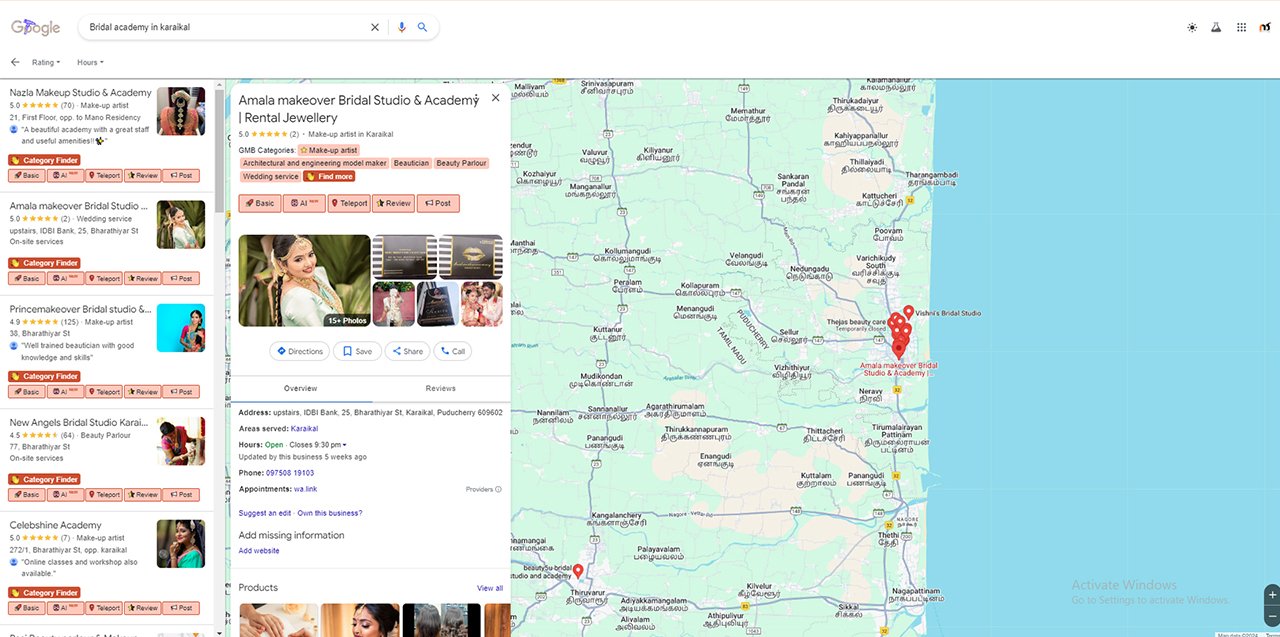Click Post megaphone button in details panel

click(x=438, y=203)
